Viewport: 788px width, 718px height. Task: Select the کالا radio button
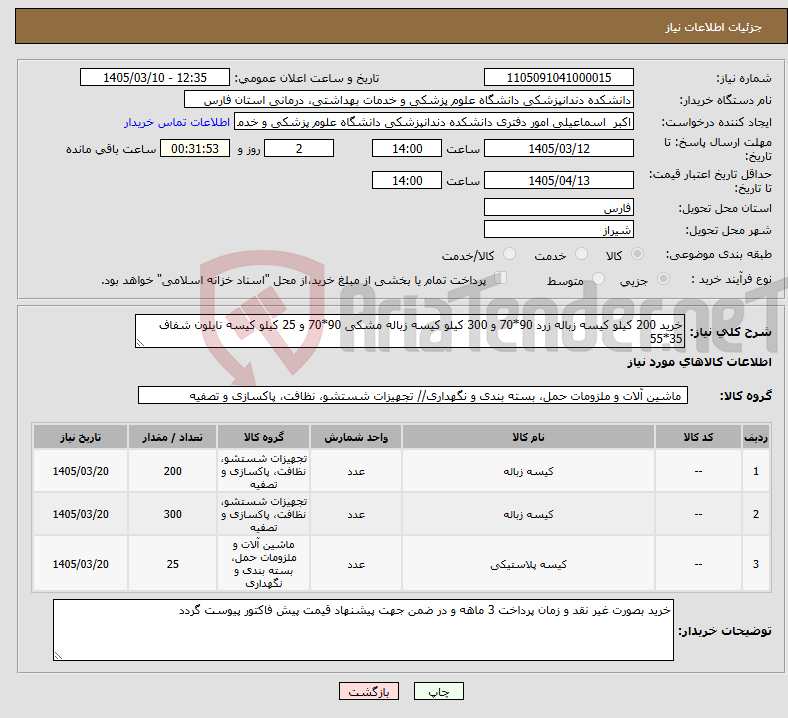pyautogui.click(x=637, y=254)
